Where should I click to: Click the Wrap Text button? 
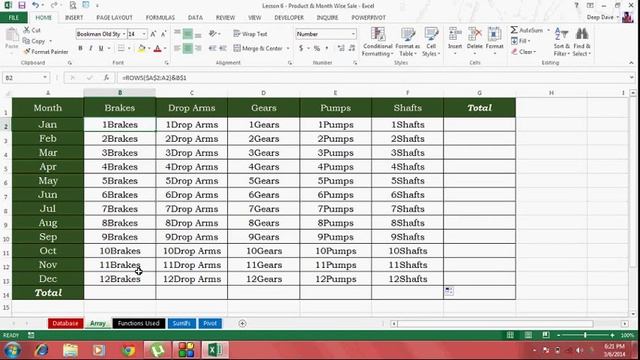(250, 34)
